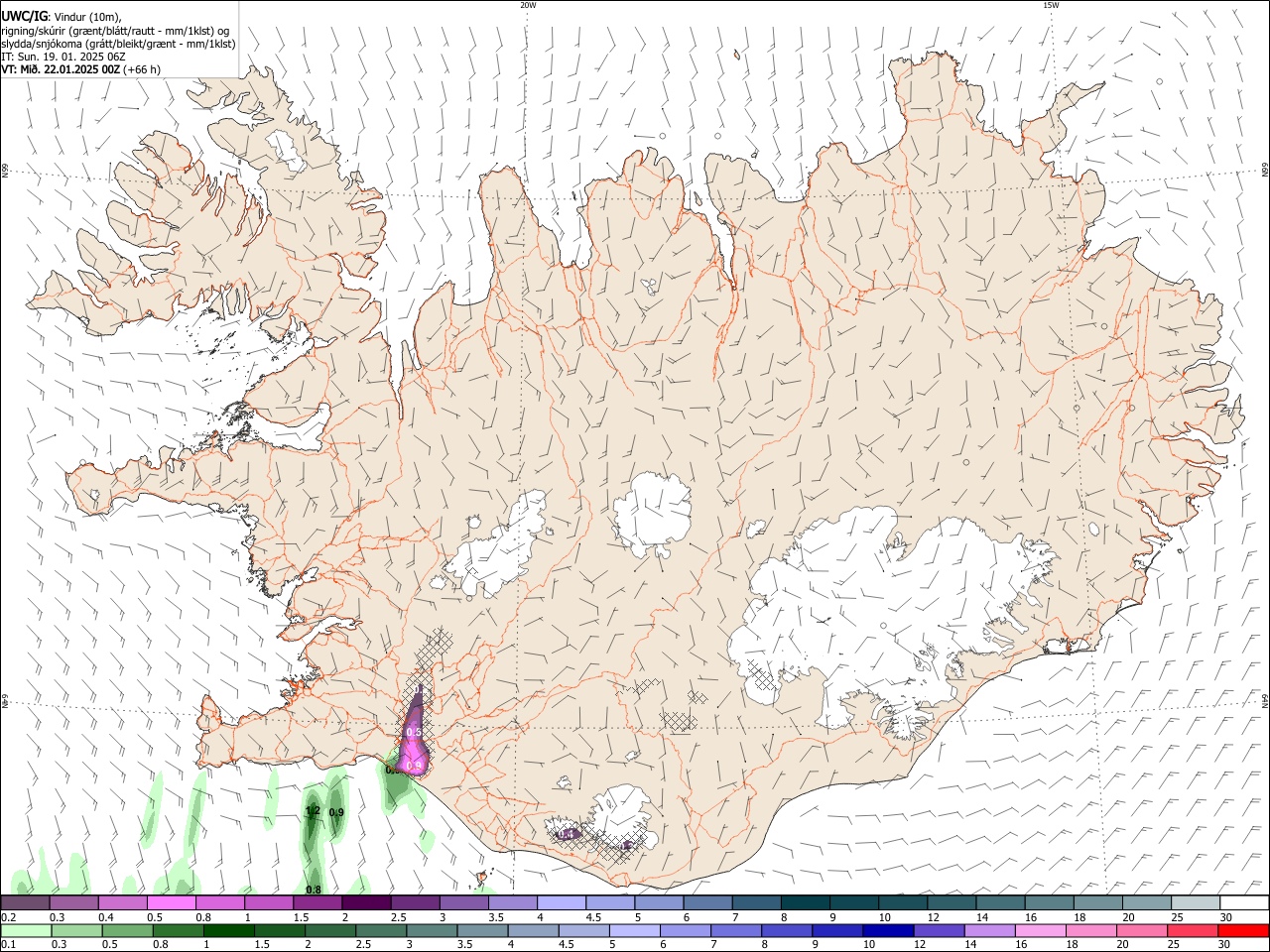This screenshot has height=952, width=1270.
Task: Select the white 30 swatch ending the upper legend
Action: tap(1244, 903)
